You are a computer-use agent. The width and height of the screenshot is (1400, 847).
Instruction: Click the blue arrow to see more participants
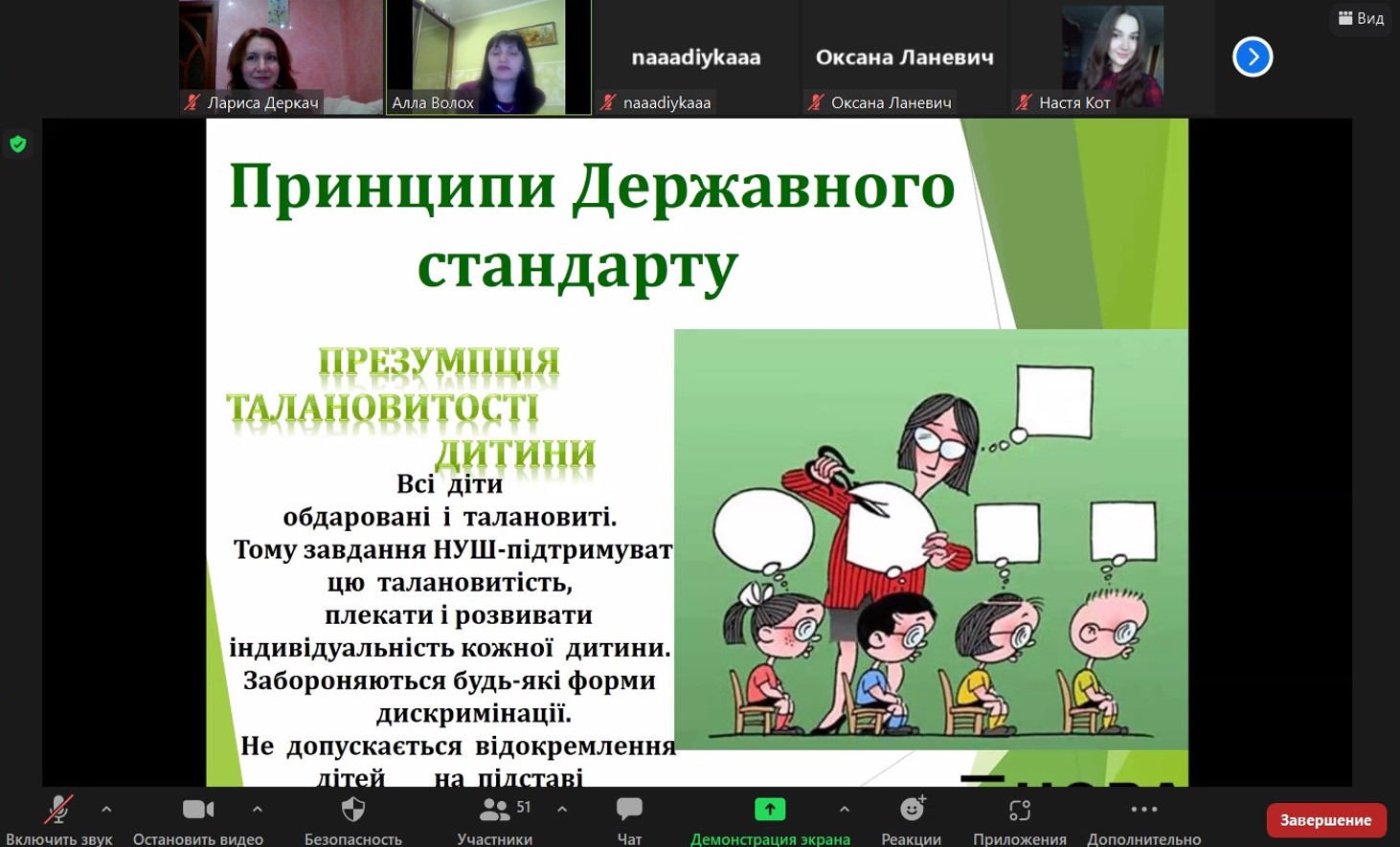tap(1253, 57)
